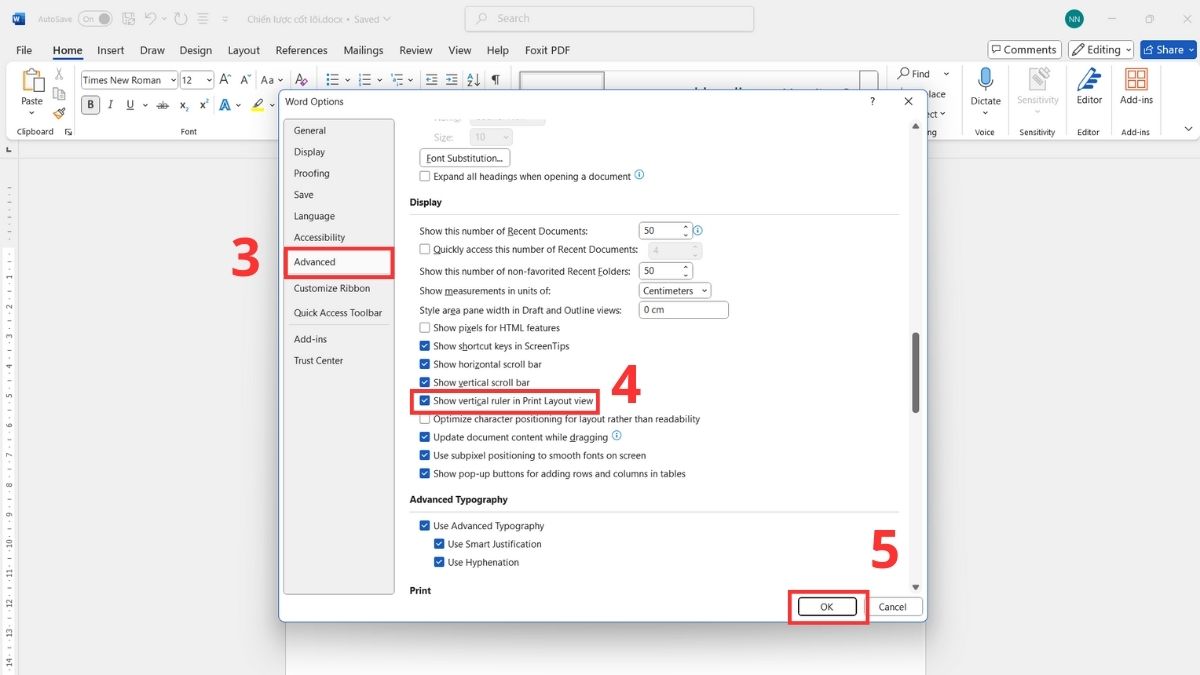Open the Editor pen icon
This screenshot has width=1200, height=675.
coord(1089,80)
